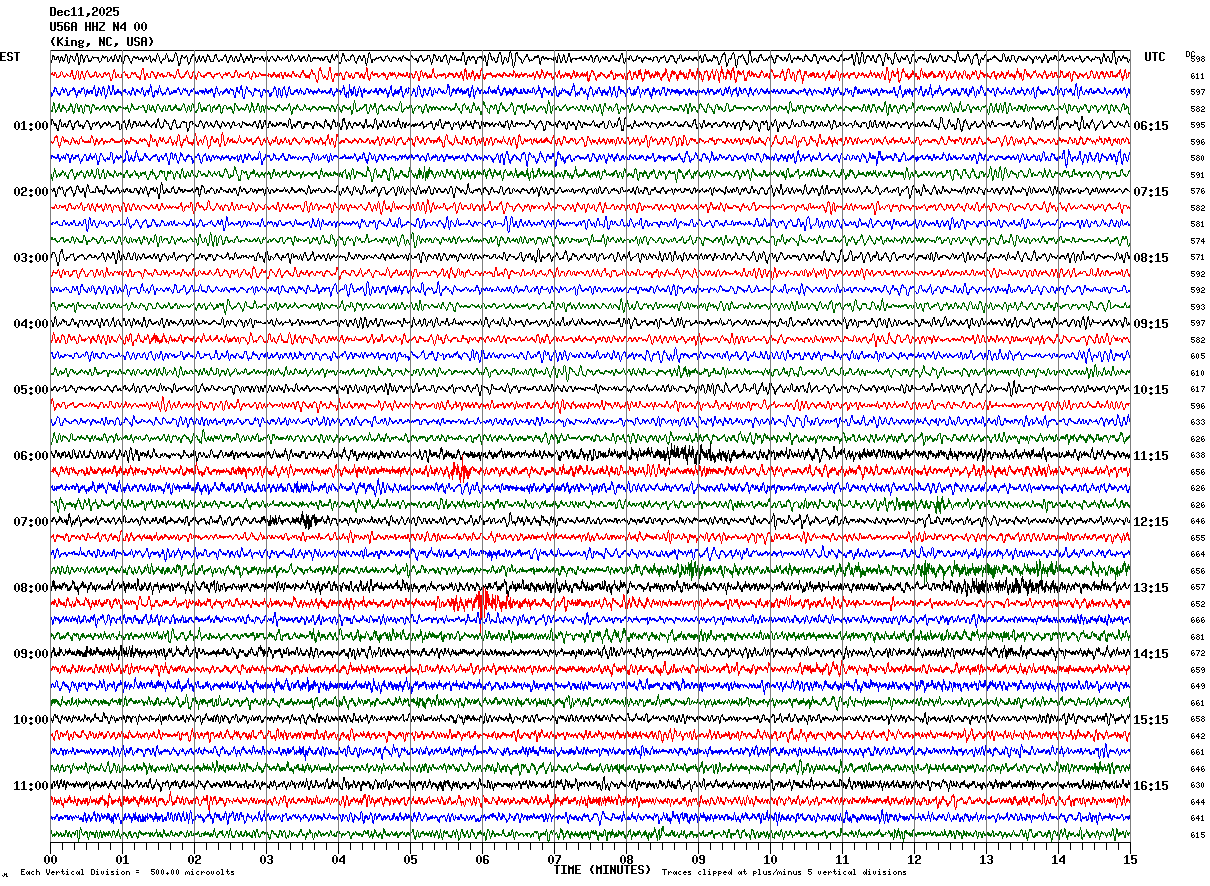Click DC offset value 638
1210x886 pixels.
[x=1197, y=456]
